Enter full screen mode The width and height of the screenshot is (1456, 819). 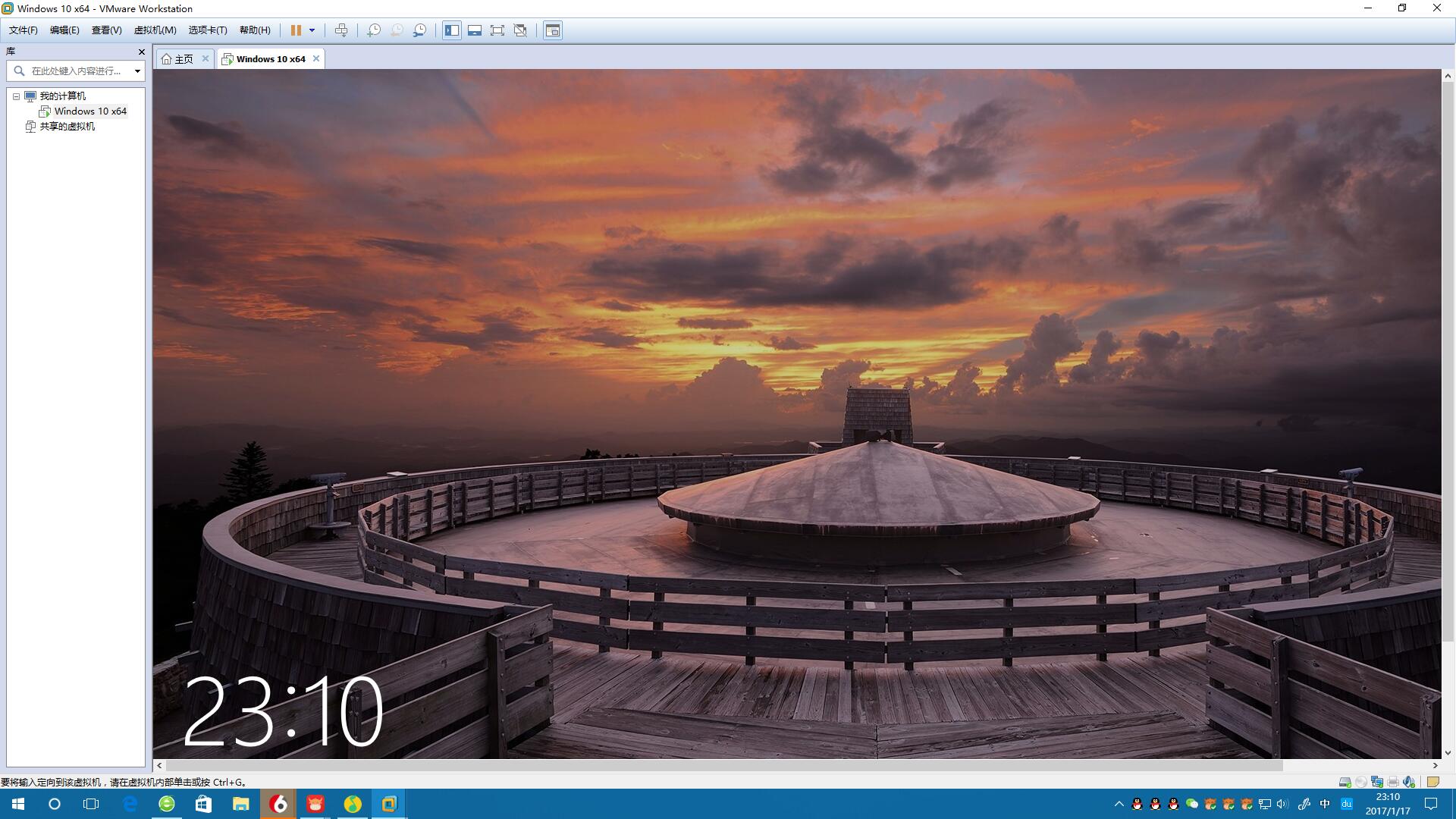point(497,30)
